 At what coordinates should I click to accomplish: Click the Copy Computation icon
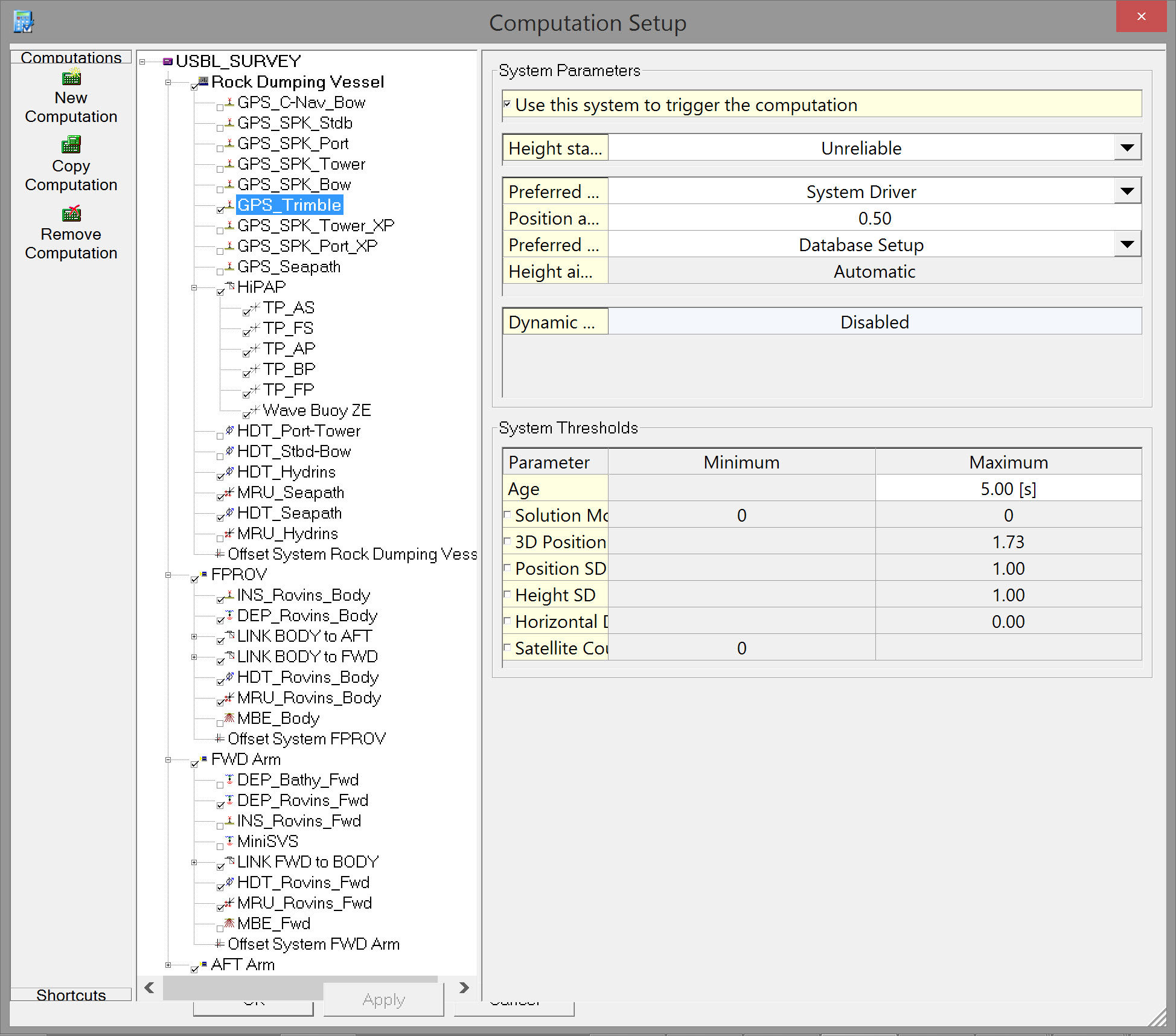pyautogui.click(x=71, y=145)
